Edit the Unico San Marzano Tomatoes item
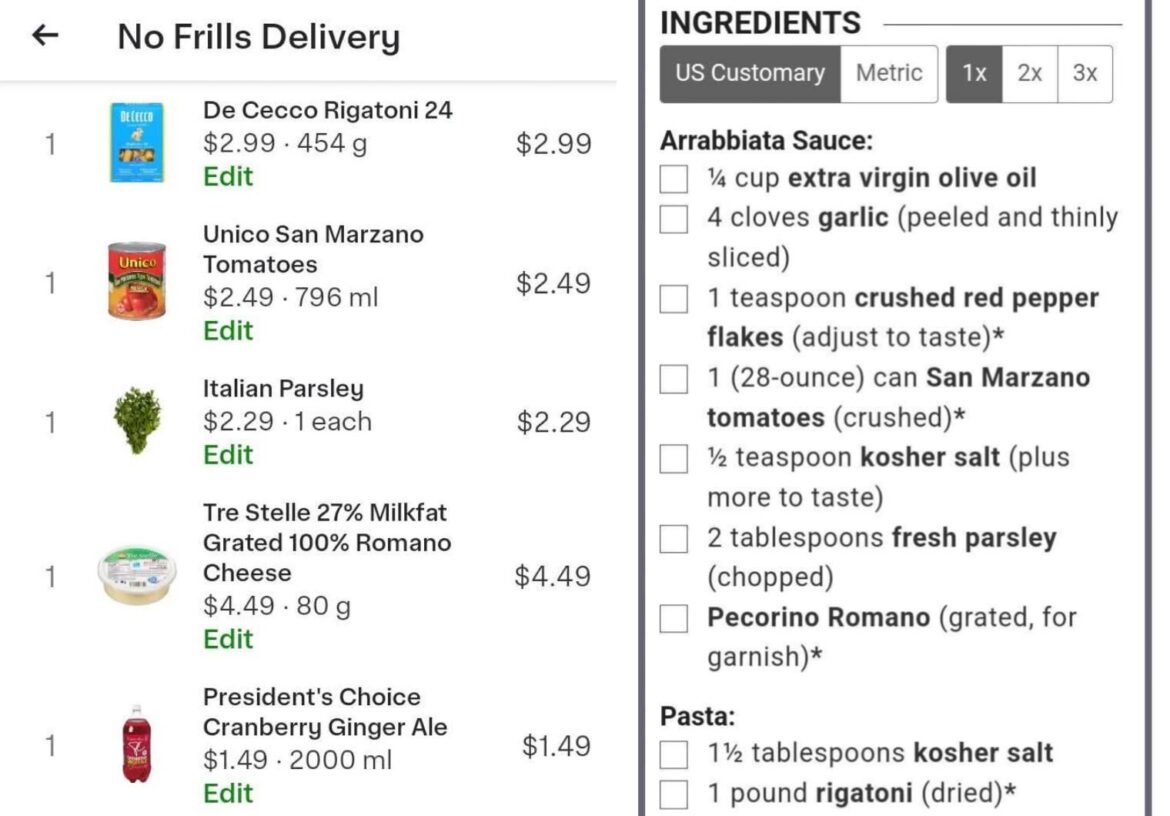 228,331
